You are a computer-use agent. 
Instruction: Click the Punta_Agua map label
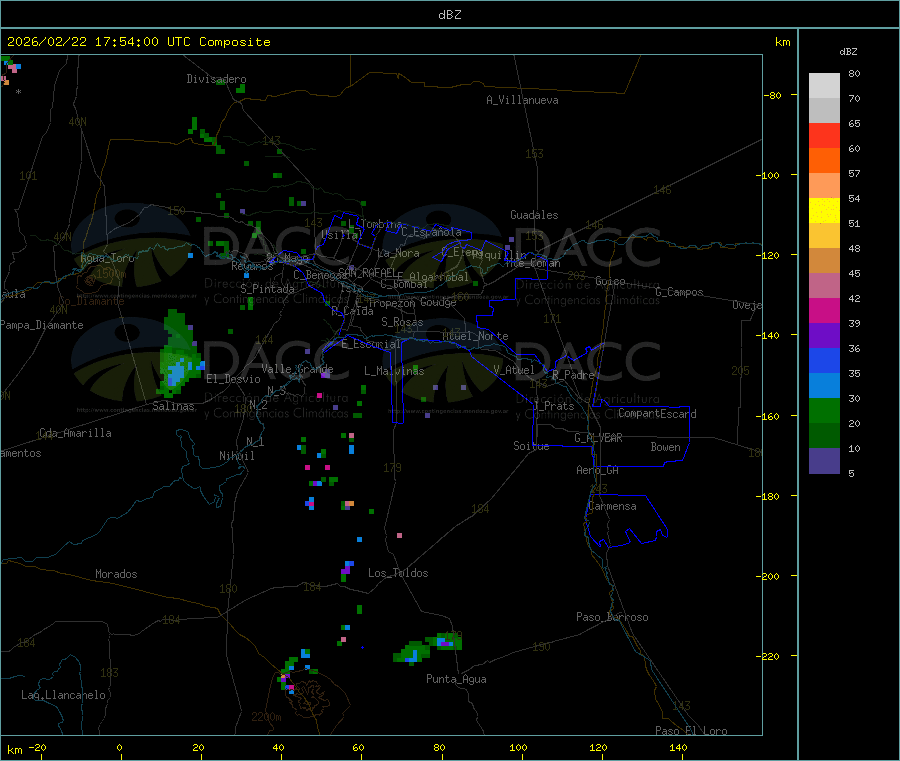(456, 679)
